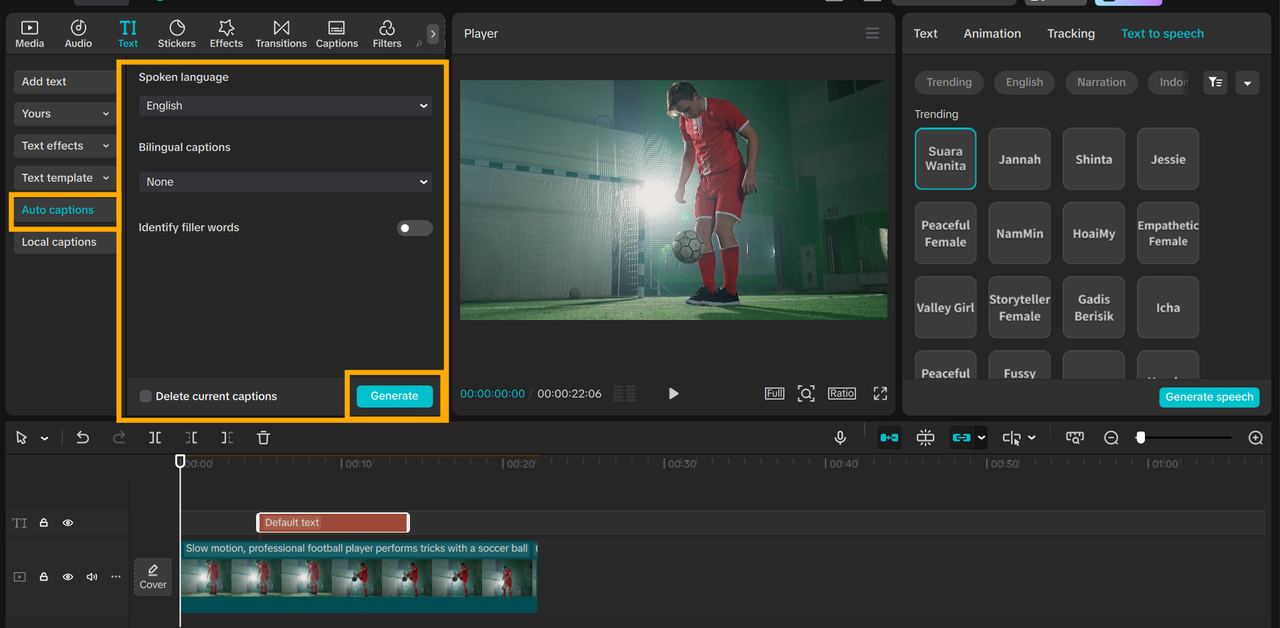This screenshot has width=1280, height=628.
Task: Play the video preview
Action: point(673,394)
